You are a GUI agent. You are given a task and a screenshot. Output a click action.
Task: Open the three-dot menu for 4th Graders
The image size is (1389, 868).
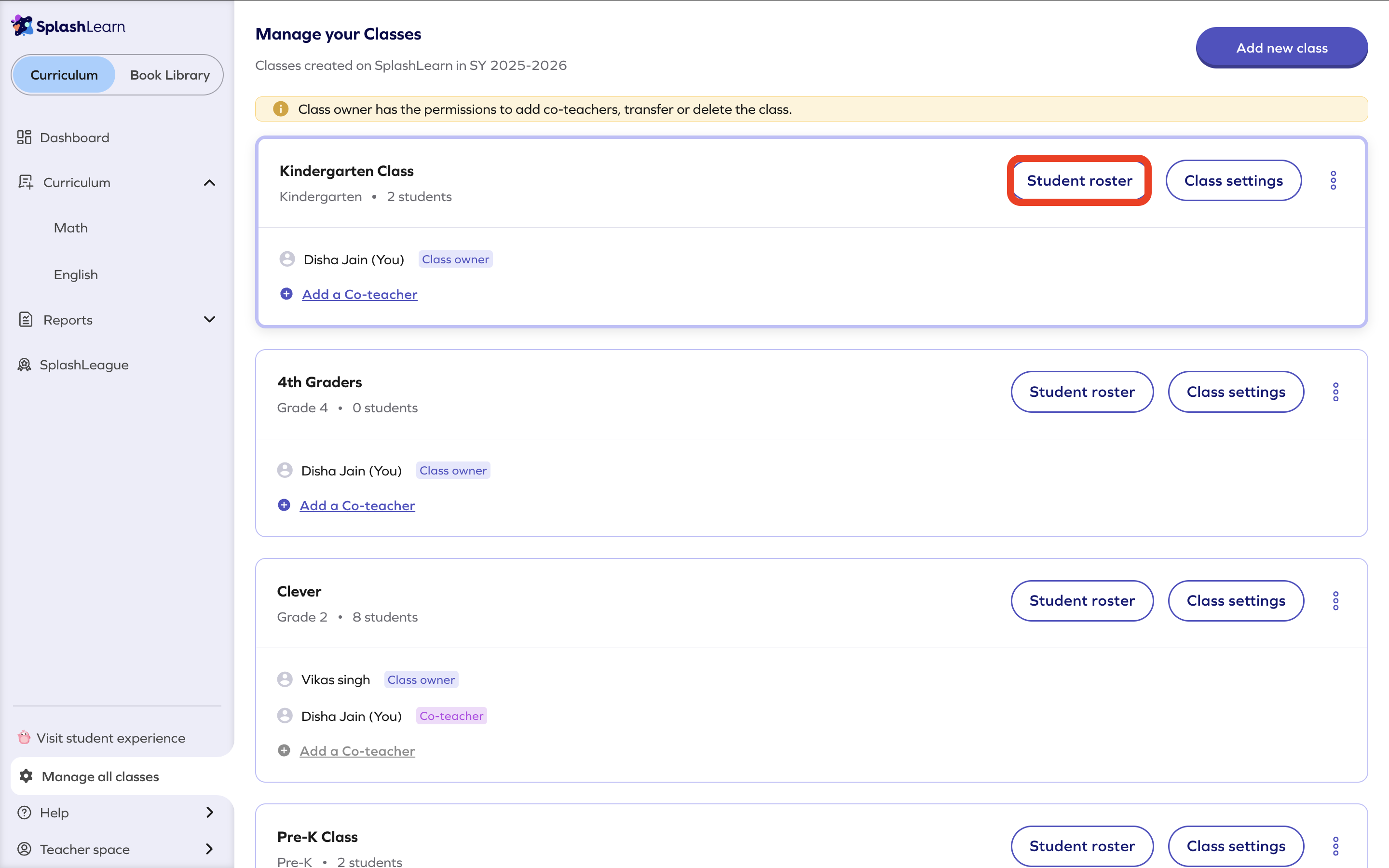[1335, 392]
